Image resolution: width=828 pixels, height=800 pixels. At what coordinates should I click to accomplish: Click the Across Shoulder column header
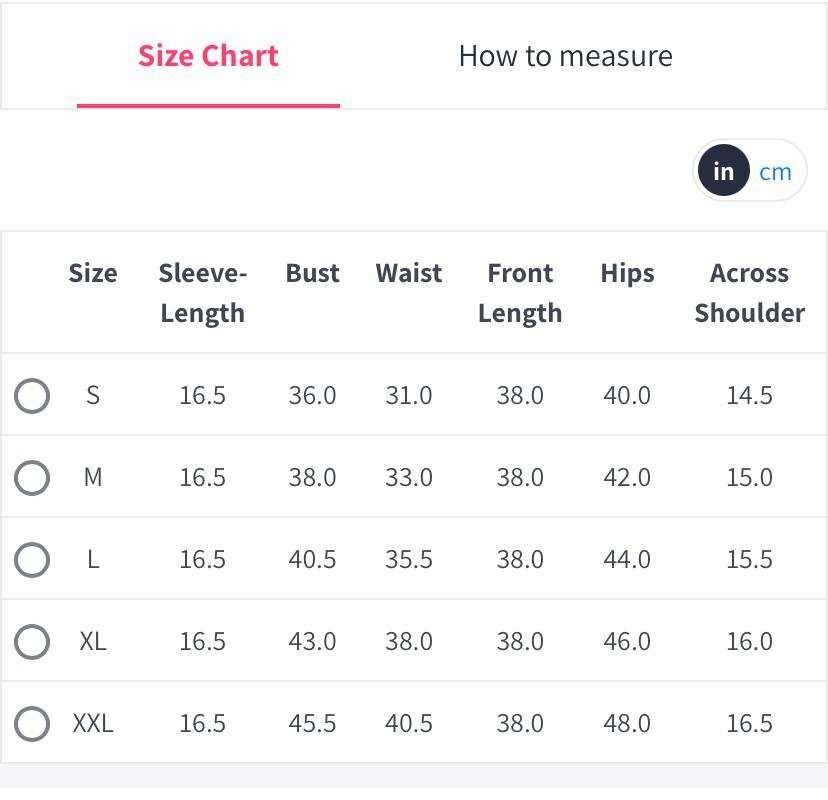[749, 293]
